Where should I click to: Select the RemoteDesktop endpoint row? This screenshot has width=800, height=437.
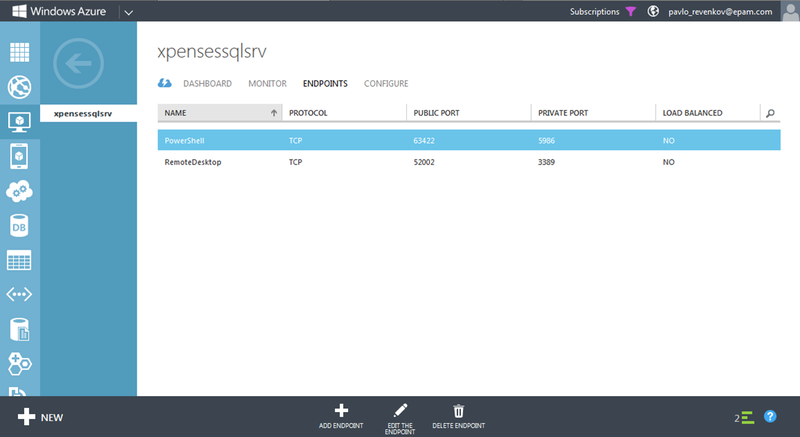pos(469,162)
